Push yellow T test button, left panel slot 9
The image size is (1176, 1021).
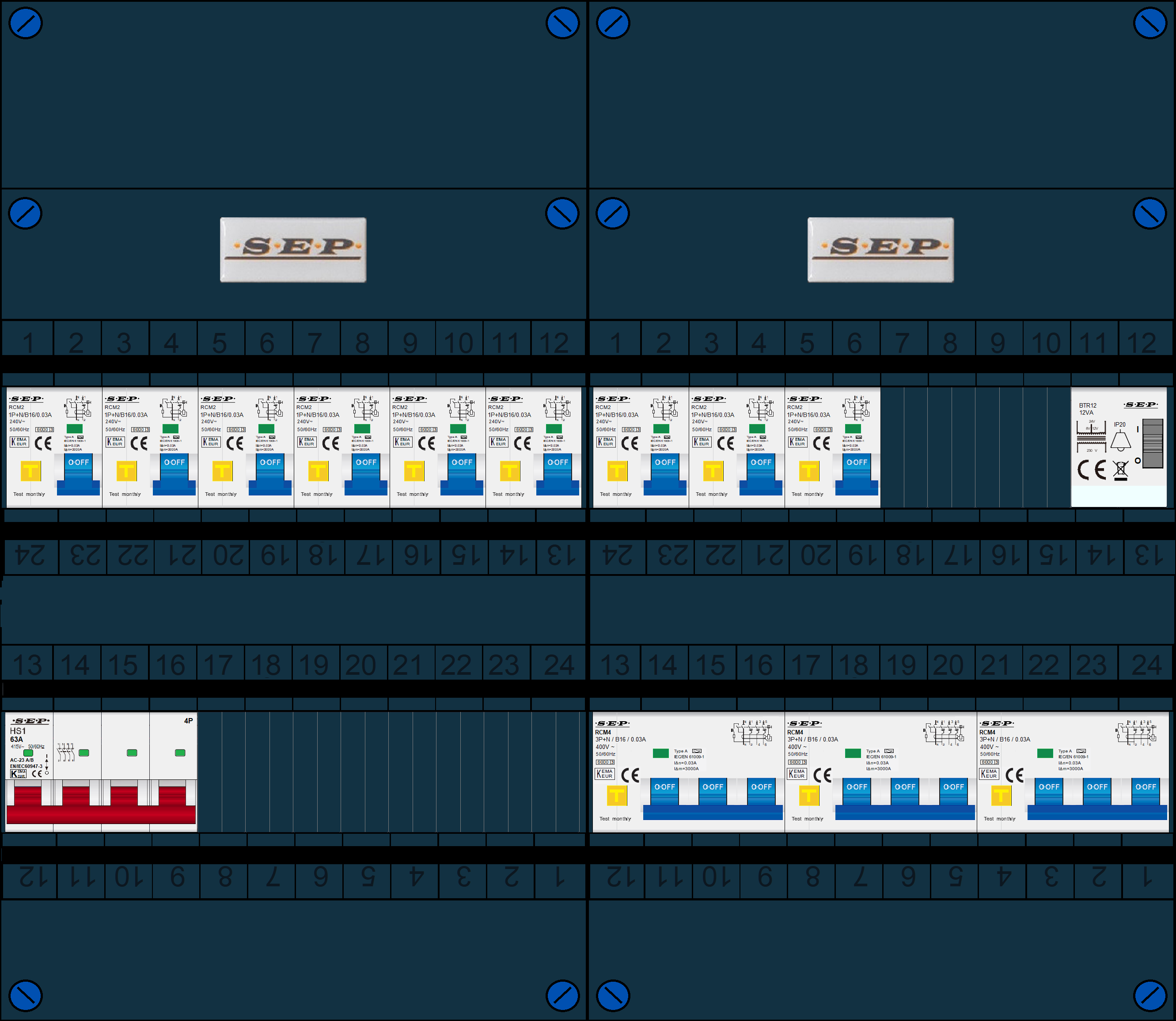pos(414,471)
